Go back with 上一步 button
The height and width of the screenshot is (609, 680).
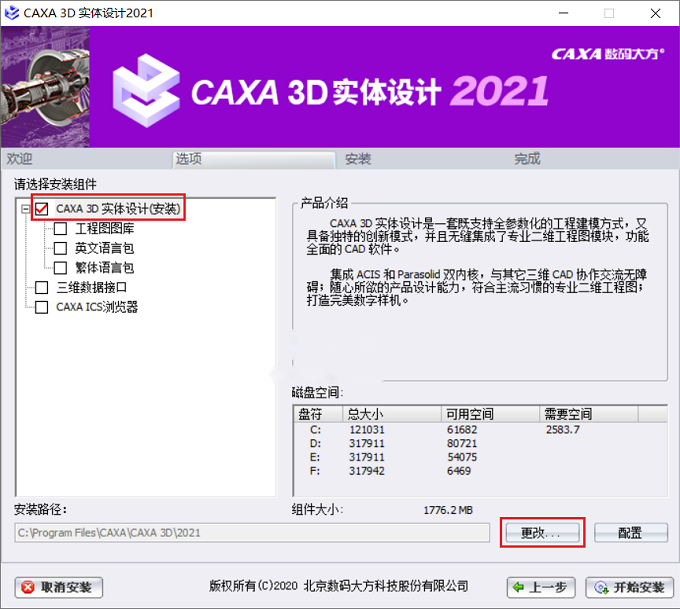(541, 587)
